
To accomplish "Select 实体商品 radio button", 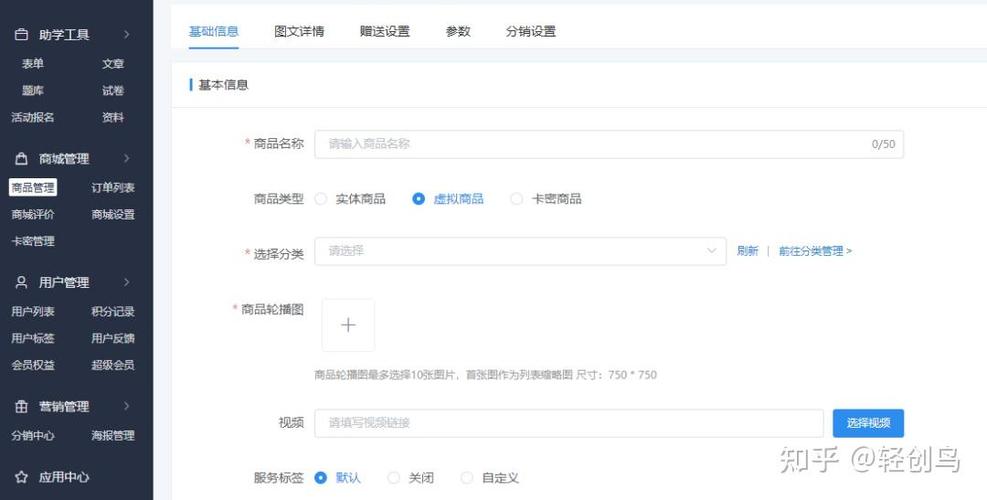I will point(321,199).
